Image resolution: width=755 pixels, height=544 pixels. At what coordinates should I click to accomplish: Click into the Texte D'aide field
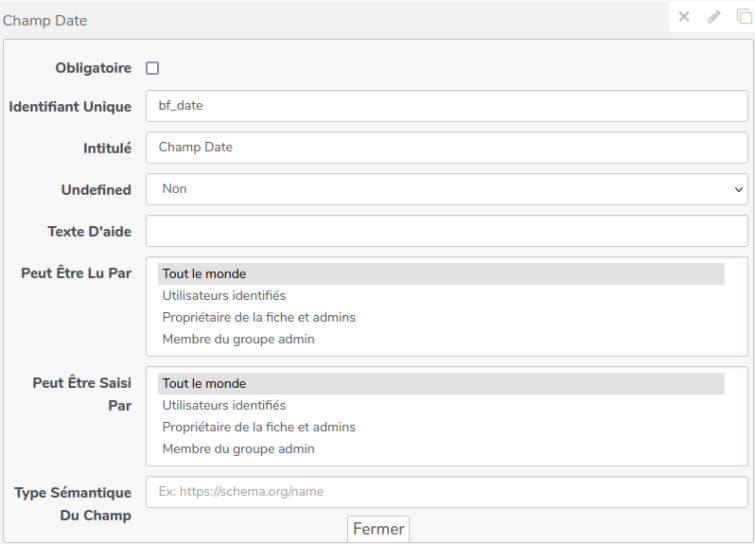coord(447,231)
